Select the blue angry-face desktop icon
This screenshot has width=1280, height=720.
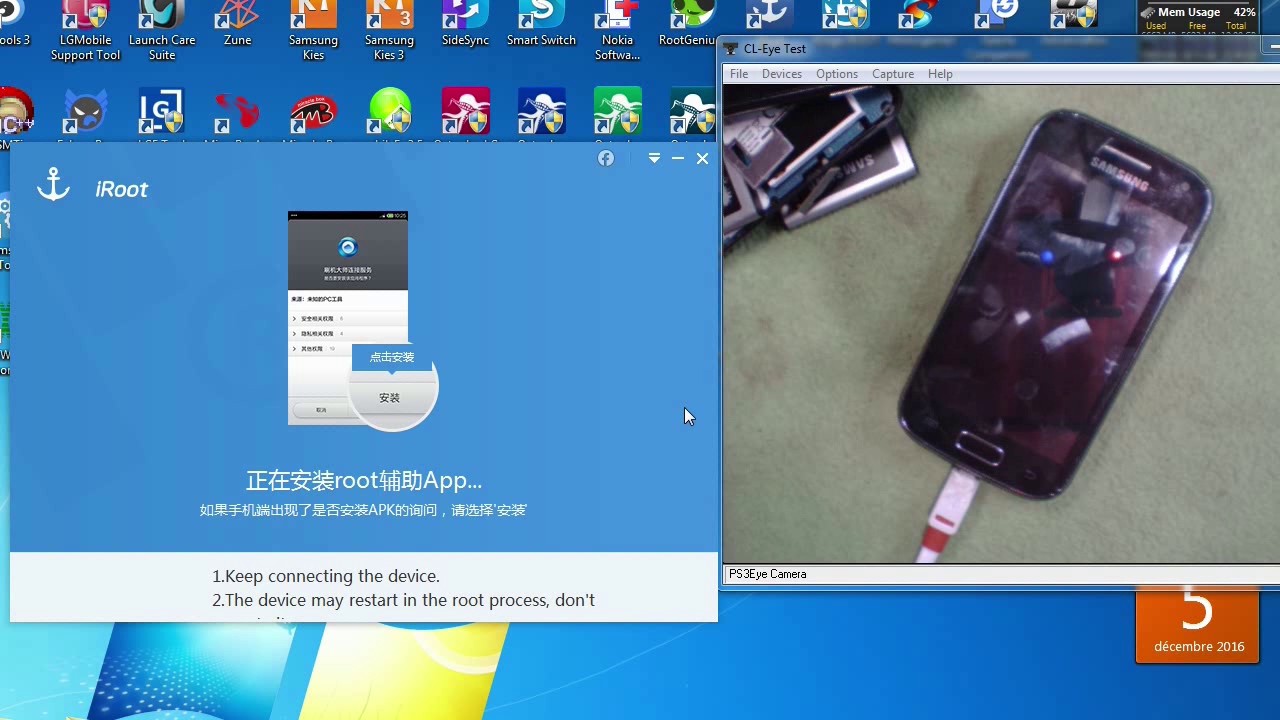tap(85, 112)
